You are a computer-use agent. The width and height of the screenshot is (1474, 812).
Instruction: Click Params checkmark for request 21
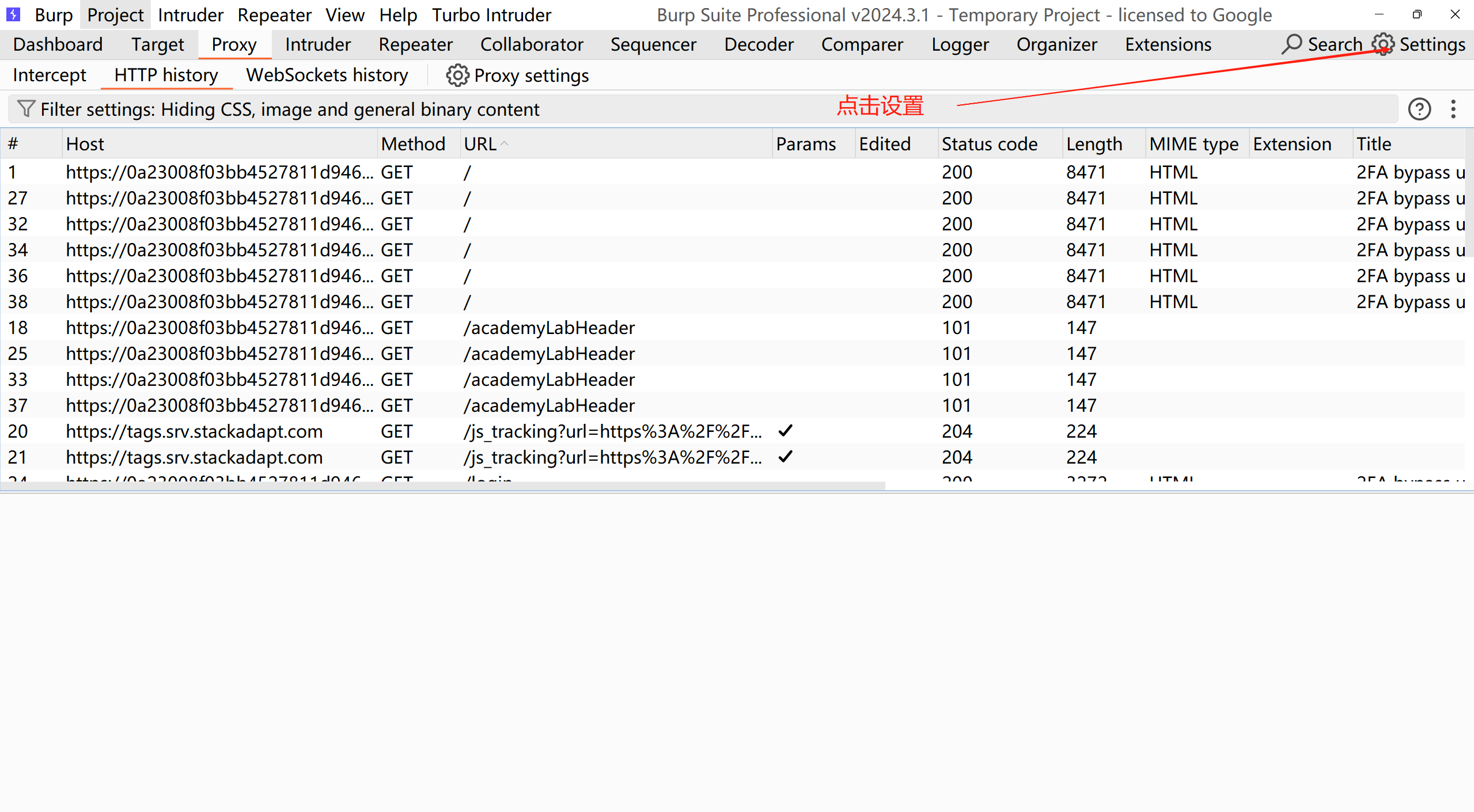[x=785, y=457]
